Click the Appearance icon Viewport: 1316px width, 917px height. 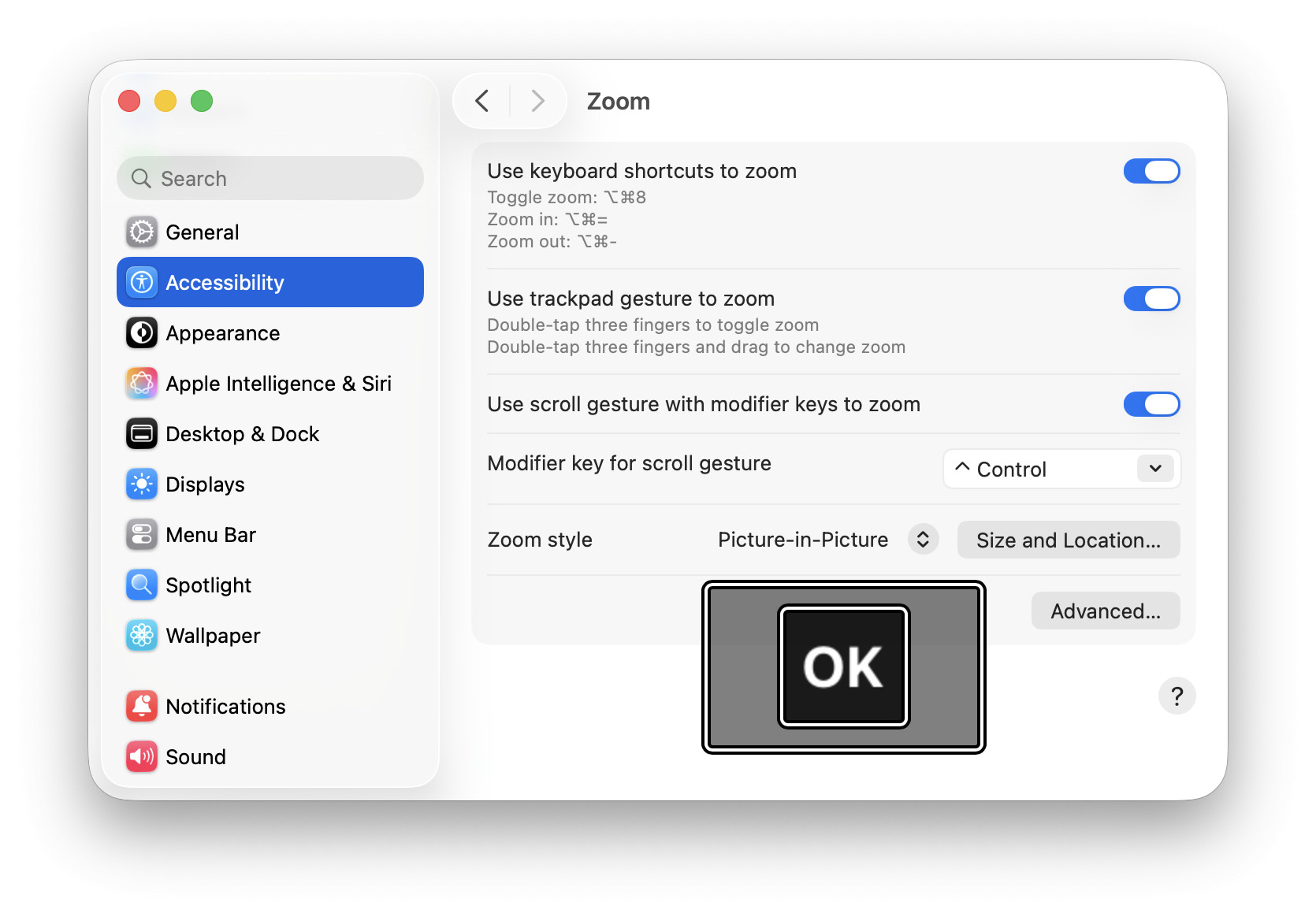[x=142, y=332]
